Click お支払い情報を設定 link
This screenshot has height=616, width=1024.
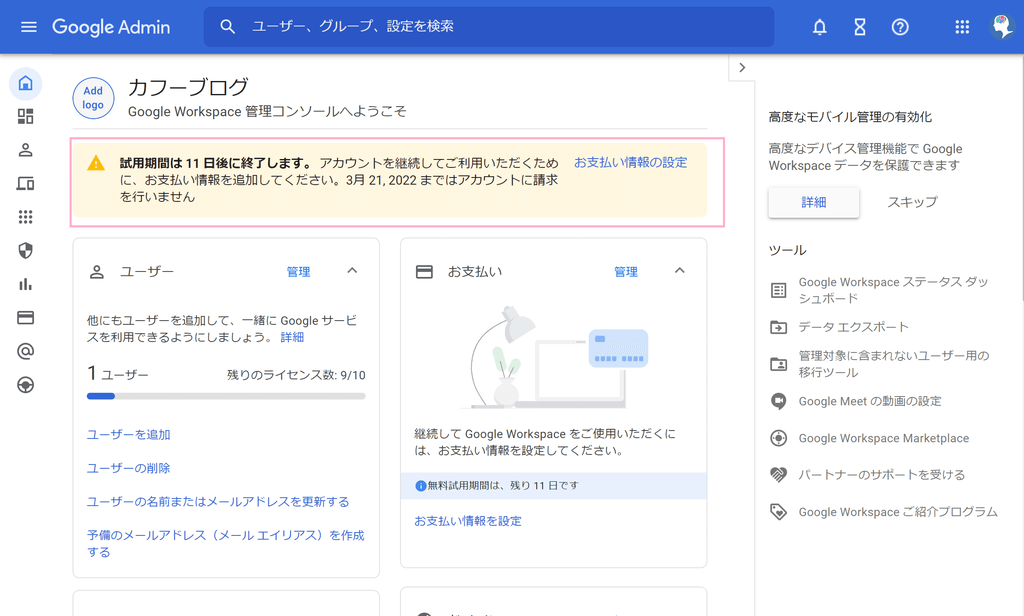tap(468, 521)
